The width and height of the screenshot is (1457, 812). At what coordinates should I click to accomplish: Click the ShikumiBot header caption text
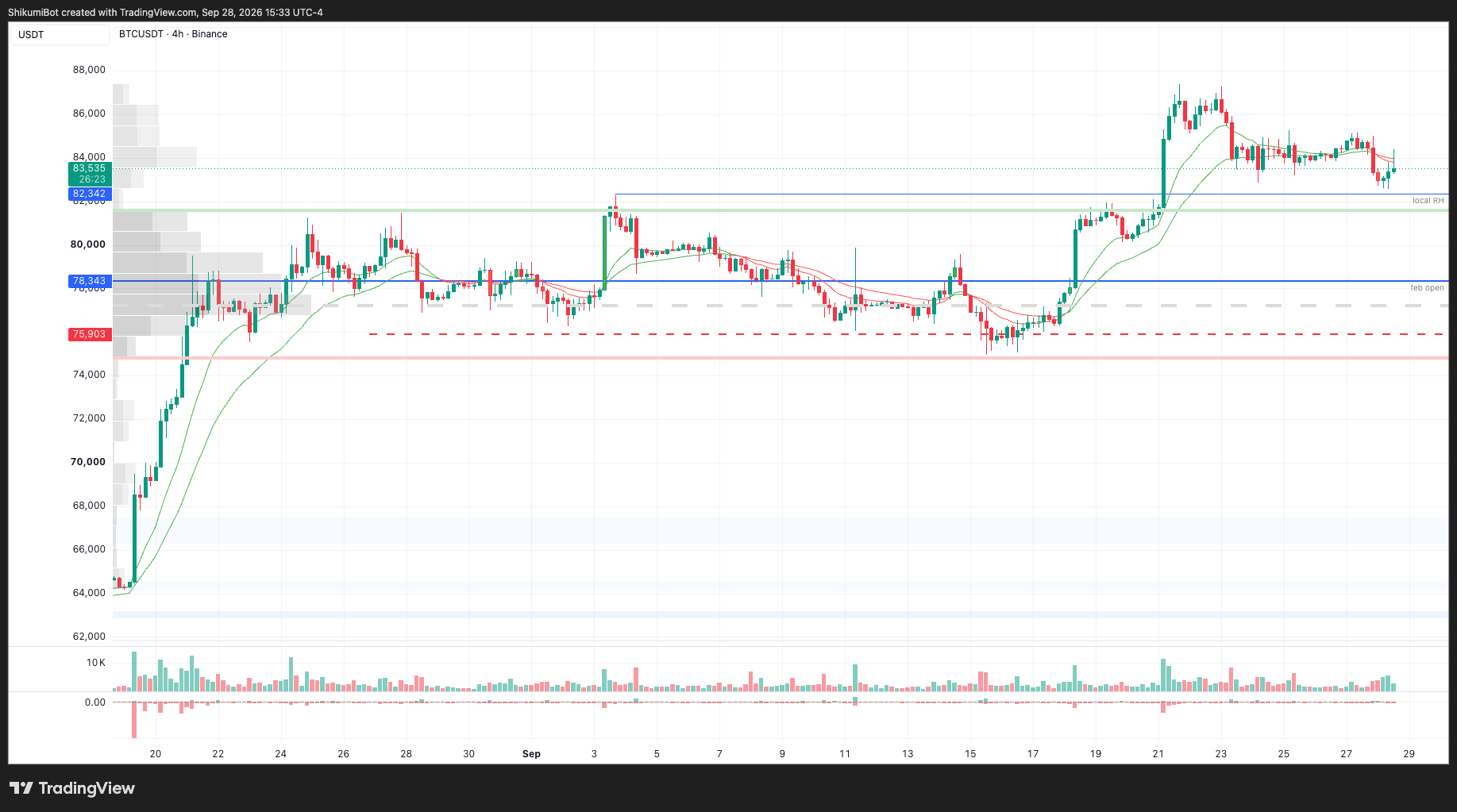coord(165,12)
